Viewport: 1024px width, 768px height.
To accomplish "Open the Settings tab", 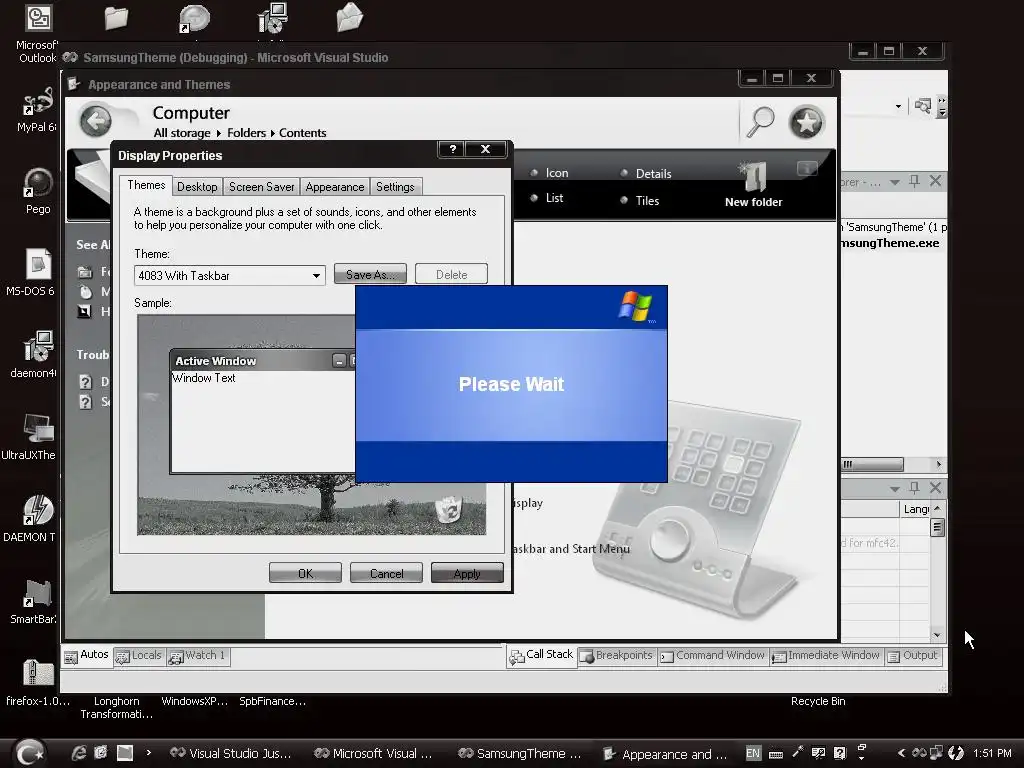I will (x=395, y=187).
